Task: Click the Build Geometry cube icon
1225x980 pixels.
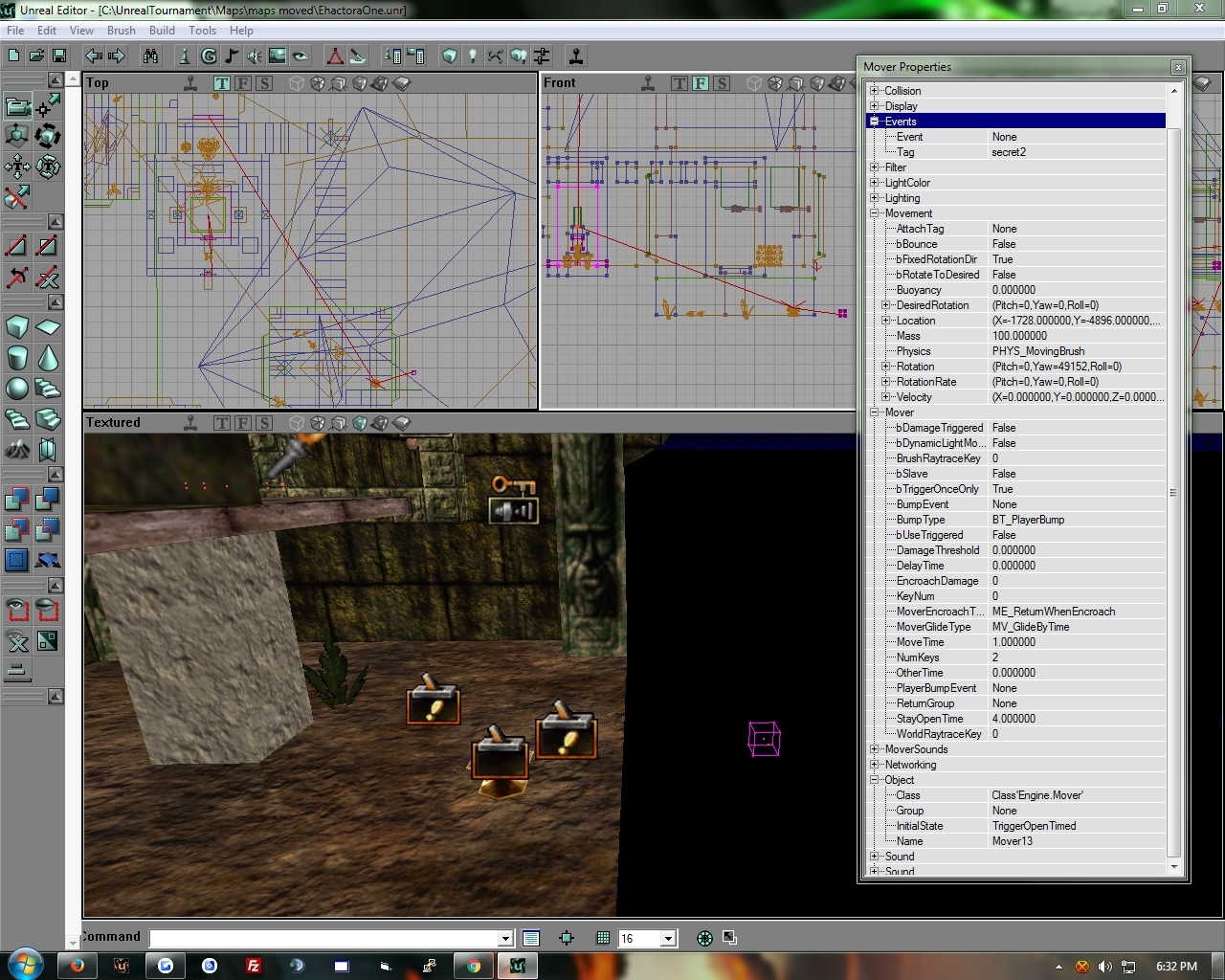Action: click(x=450, y=56)
